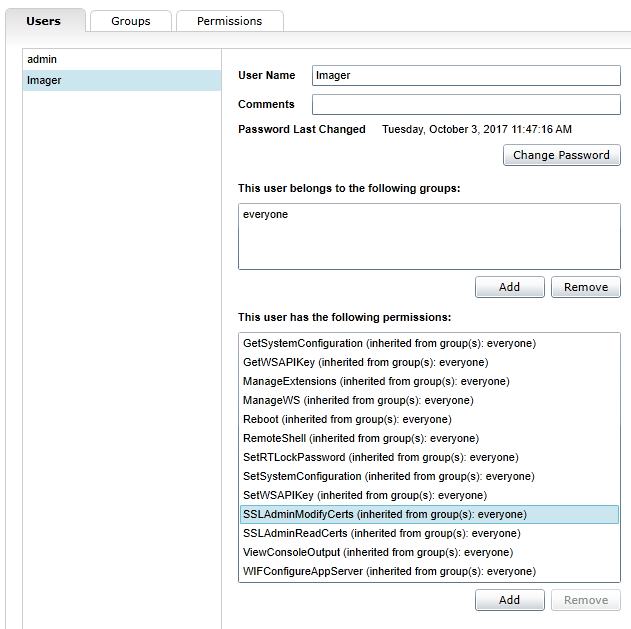
Task: Switch to the Groups tab
Action: click(131, 21)
